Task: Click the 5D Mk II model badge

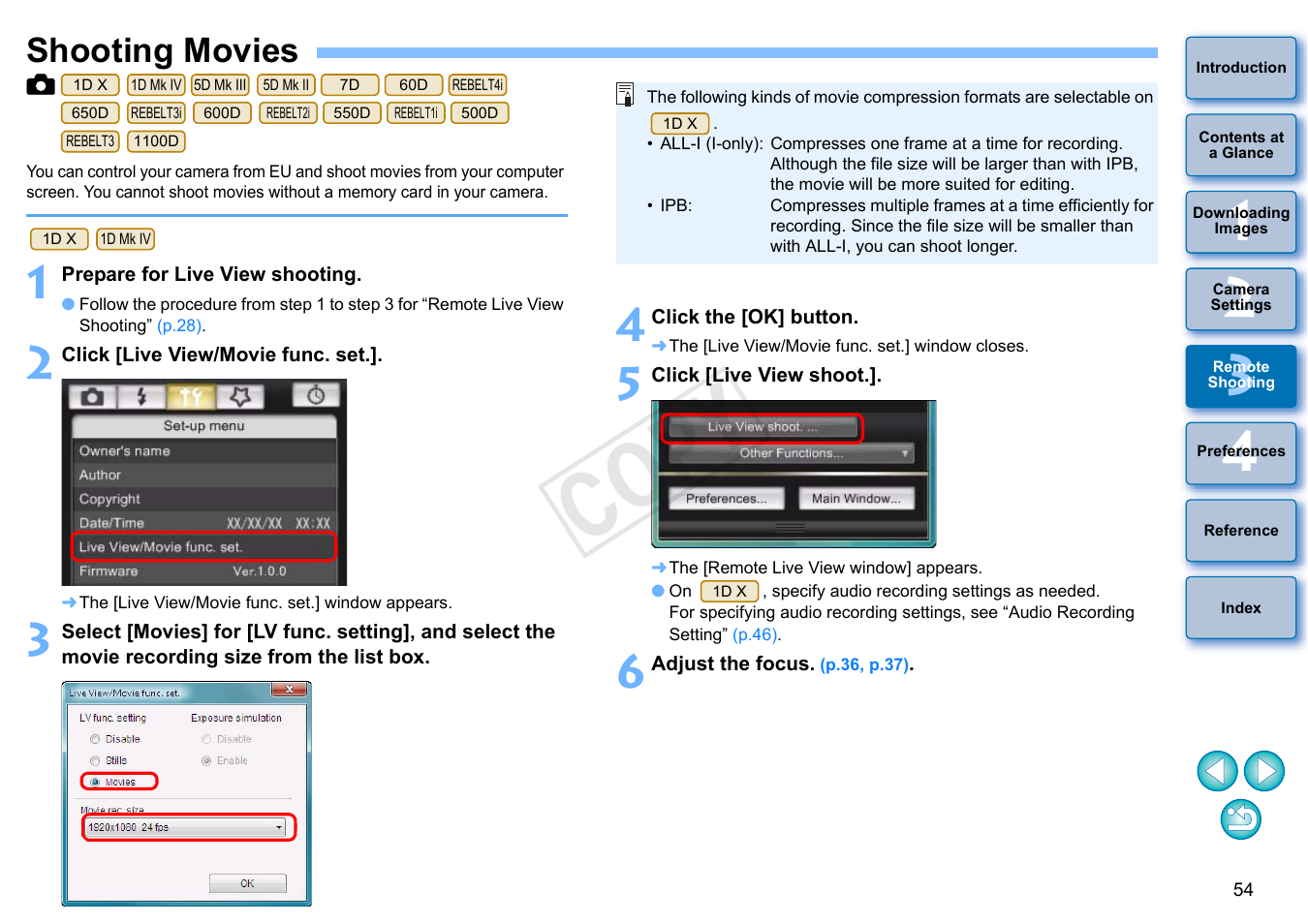Action: 286,85
